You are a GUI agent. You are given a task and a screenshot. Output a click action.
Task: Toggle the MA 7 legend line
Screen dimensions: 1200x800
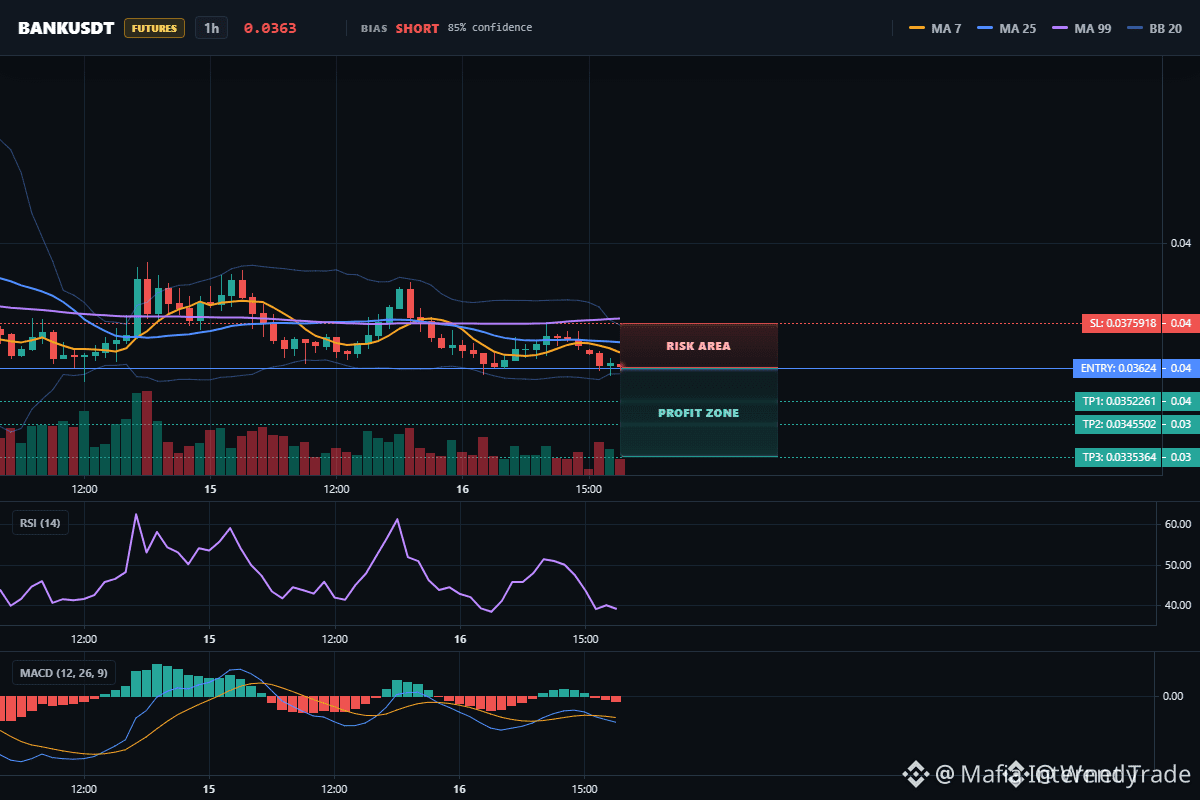934,28
